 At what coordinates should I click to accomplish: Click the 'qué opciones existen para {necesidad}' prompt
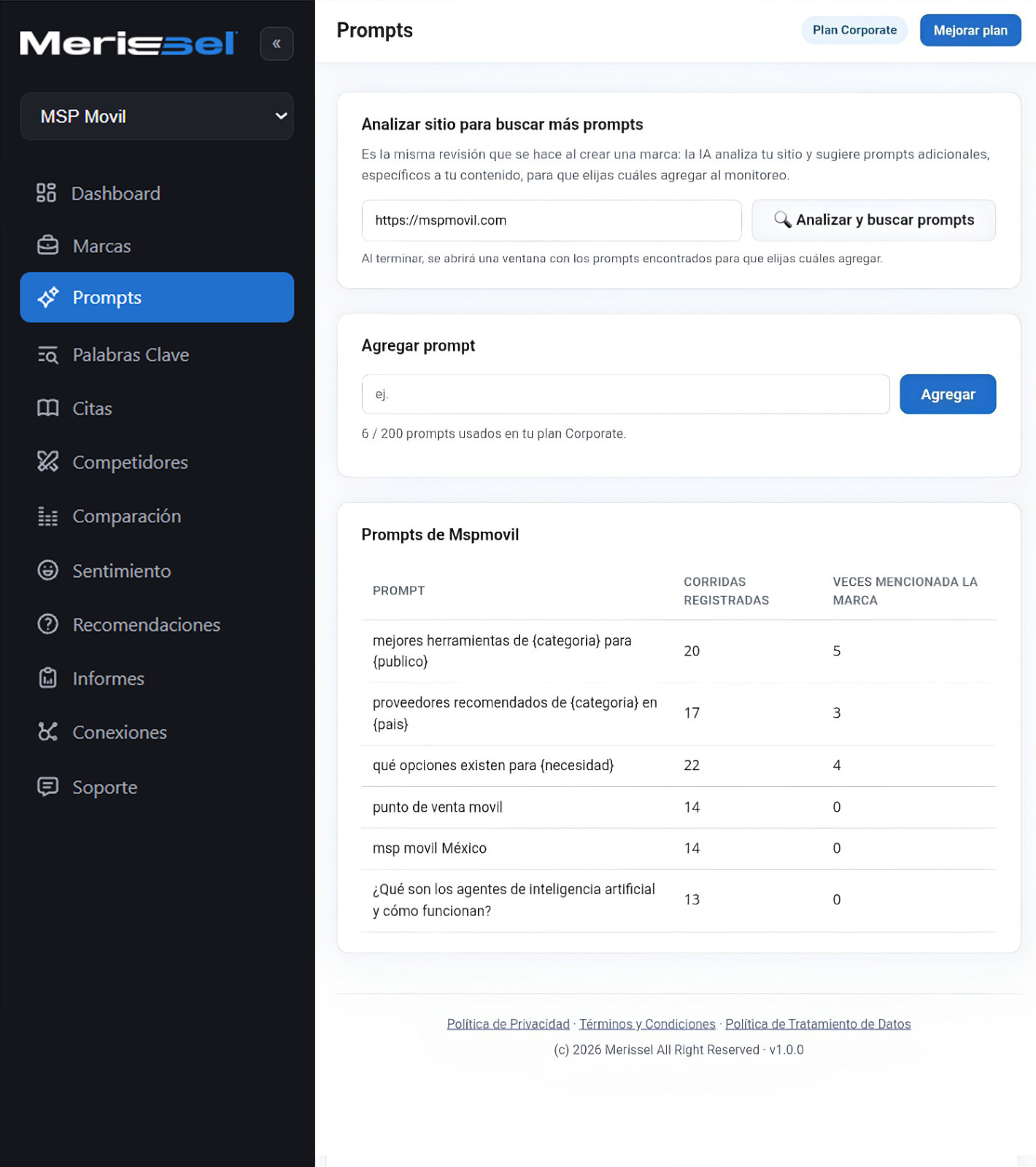493,765
